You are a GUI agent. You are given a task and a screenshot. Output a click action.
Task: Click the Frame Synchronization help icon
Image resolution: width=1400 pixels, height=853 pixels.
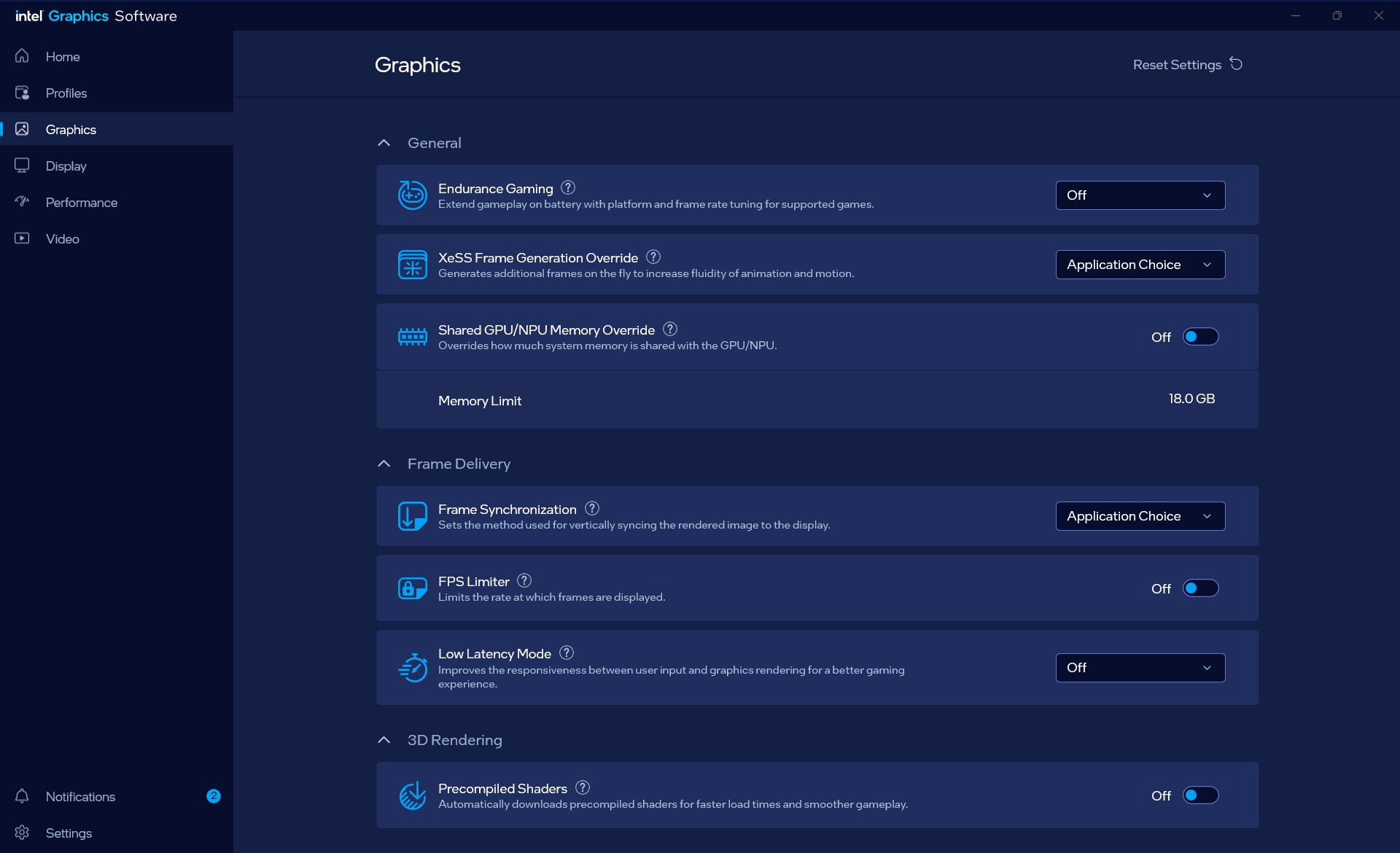[x=592, y=508]
